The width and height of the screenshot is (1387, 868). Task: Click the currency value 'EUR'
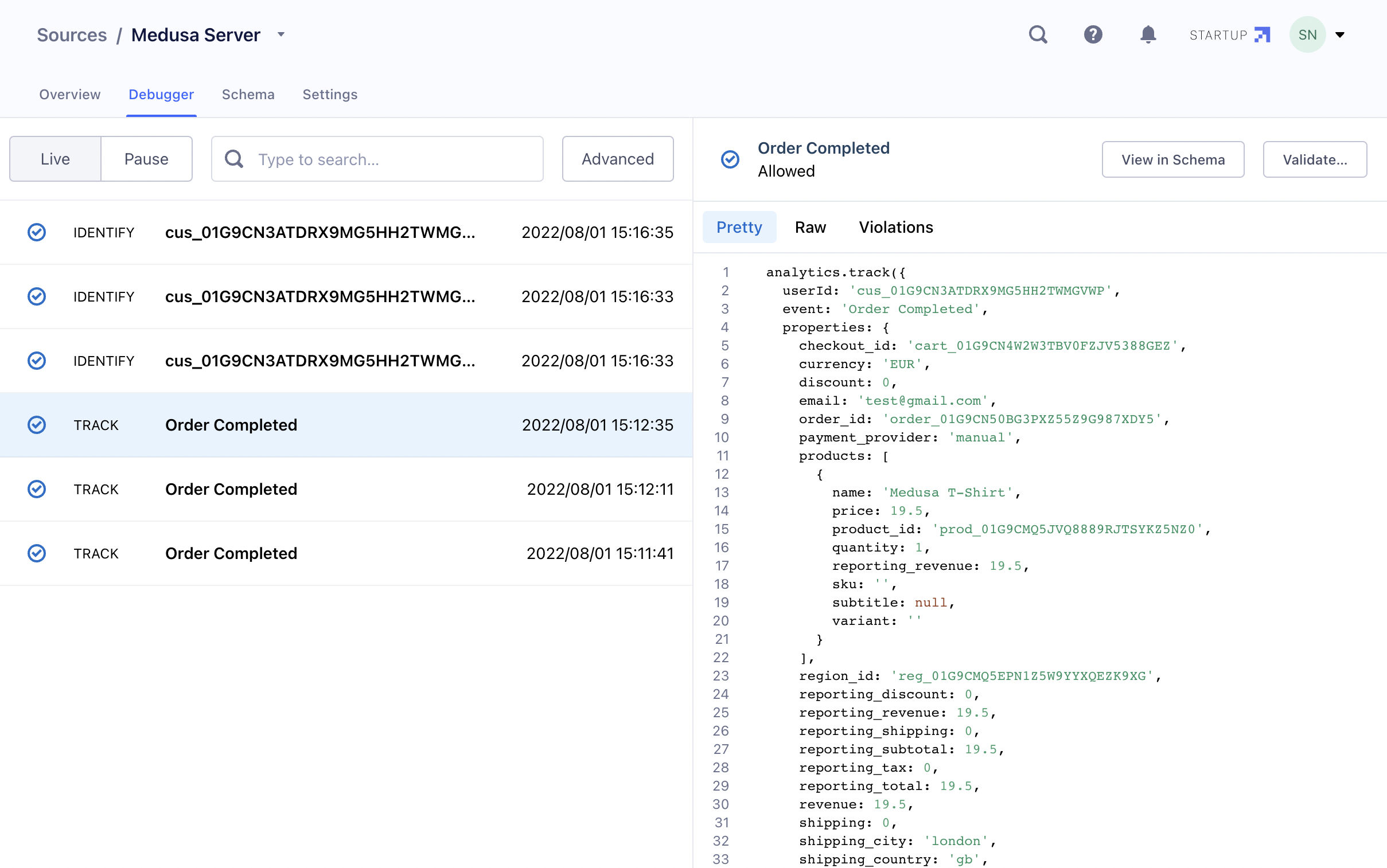click(x=902, y=365)
